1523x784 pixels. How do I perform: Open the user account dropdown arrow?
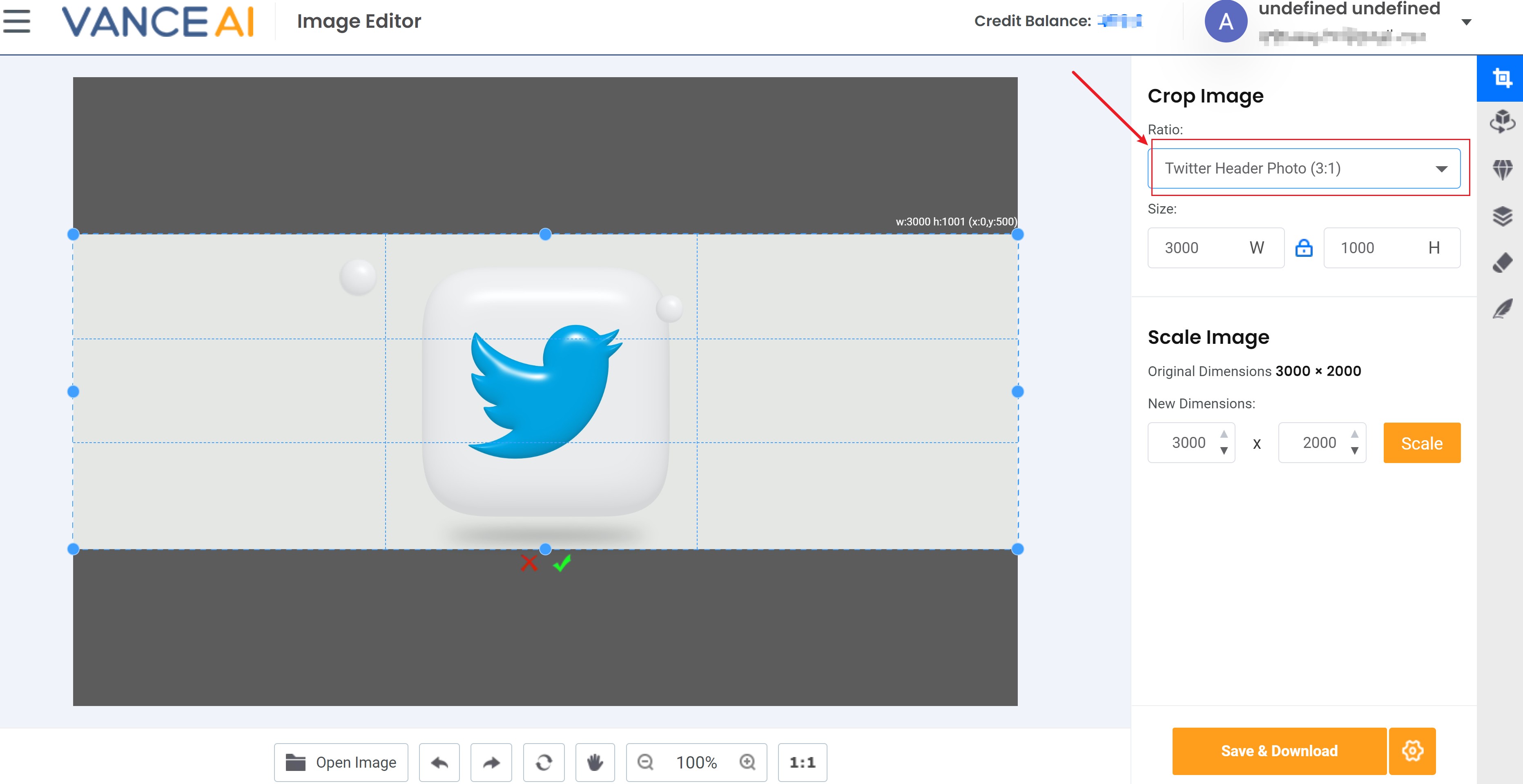click(x=1466, y=22)
